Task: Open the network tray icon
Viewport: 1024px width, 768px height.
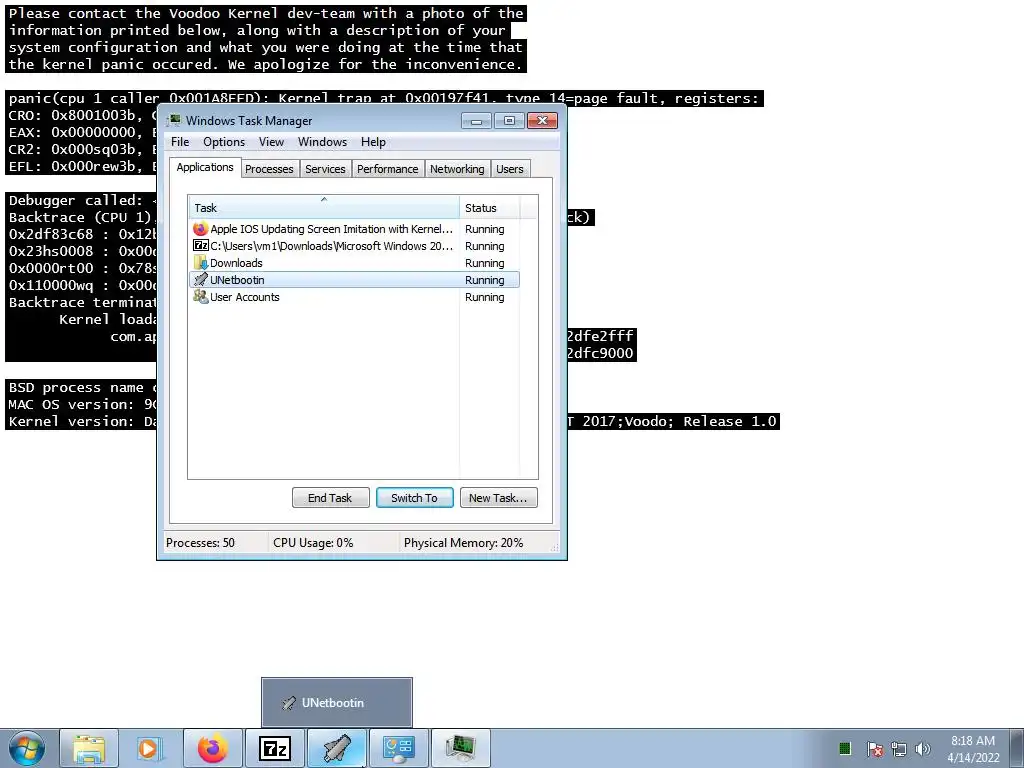Action: point(899,749)
